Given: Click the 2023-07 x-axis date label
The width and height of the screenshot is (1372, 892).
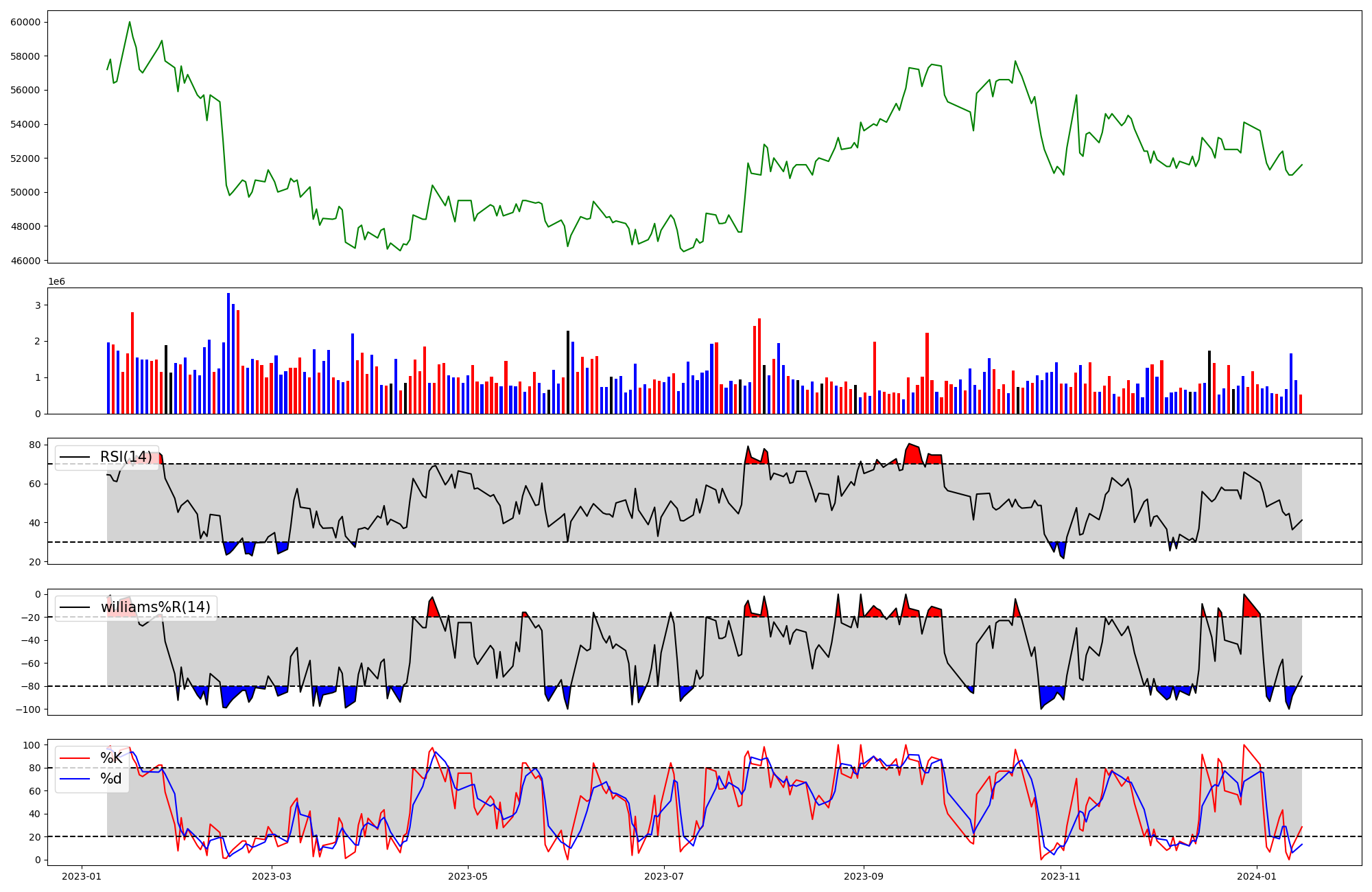Looking at the screenshot, I should tap(664, 876).
